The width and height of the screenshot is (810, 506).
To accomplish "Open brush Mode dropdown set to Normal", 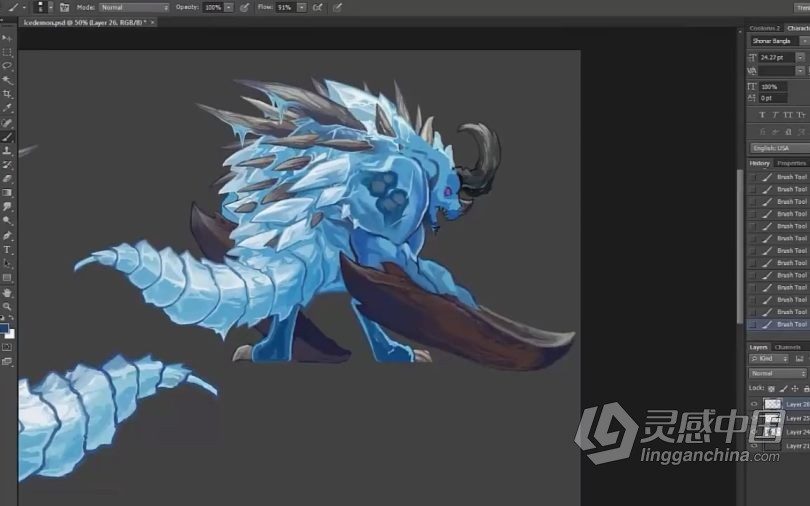I will (x=134, y=7).
